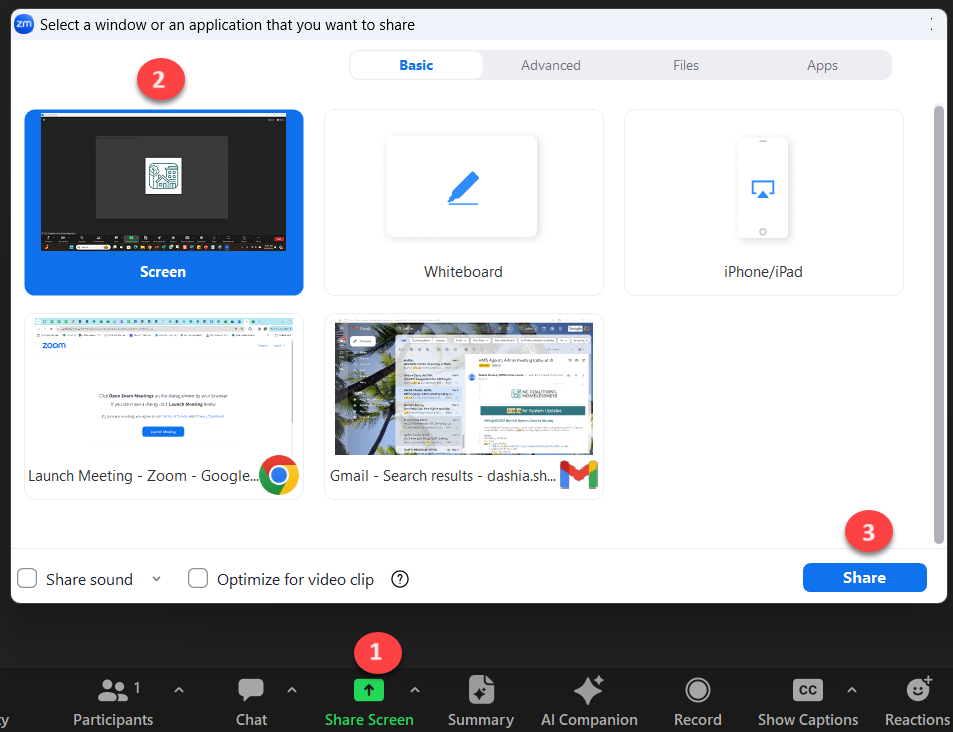This screenshot has width=953, height=732.
Task: View Participants using the people icon
Action: [x=113, y=689]
